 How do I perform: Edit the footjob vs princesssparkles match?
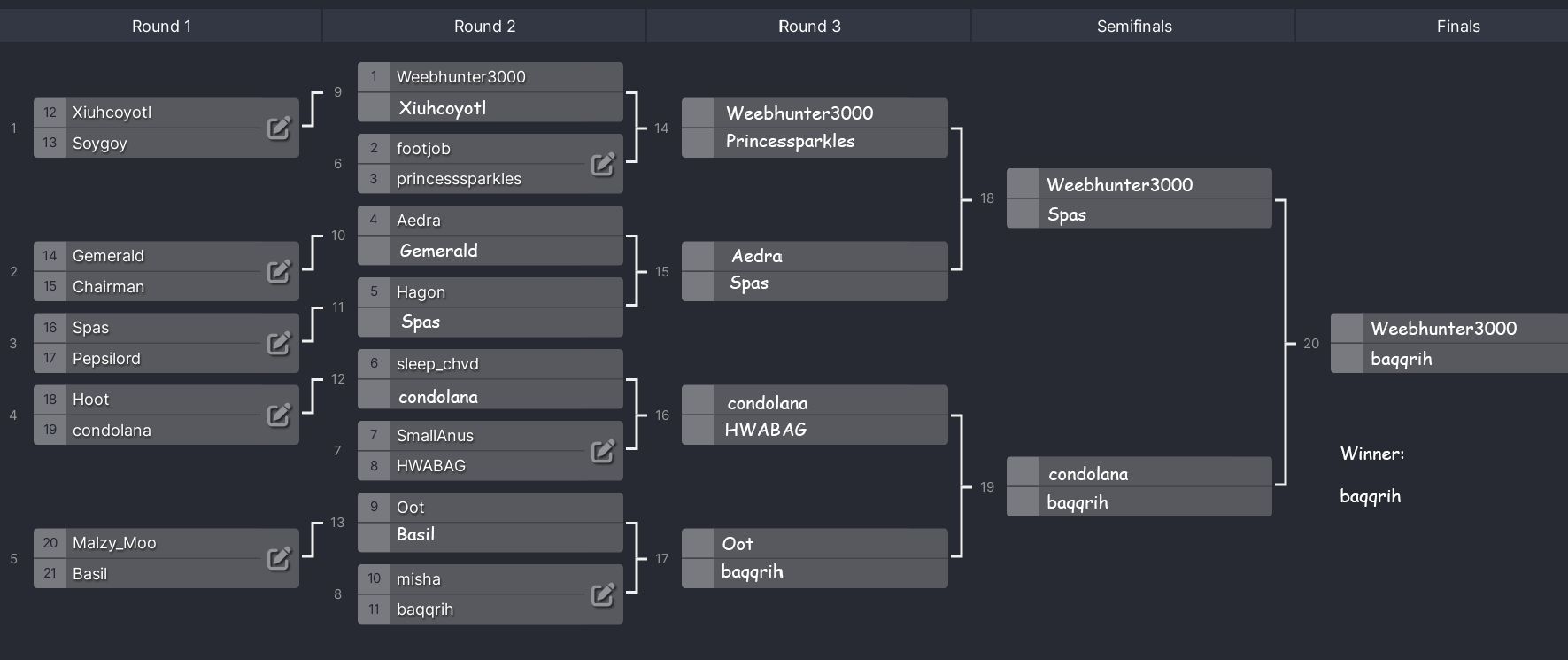[603, 164]
